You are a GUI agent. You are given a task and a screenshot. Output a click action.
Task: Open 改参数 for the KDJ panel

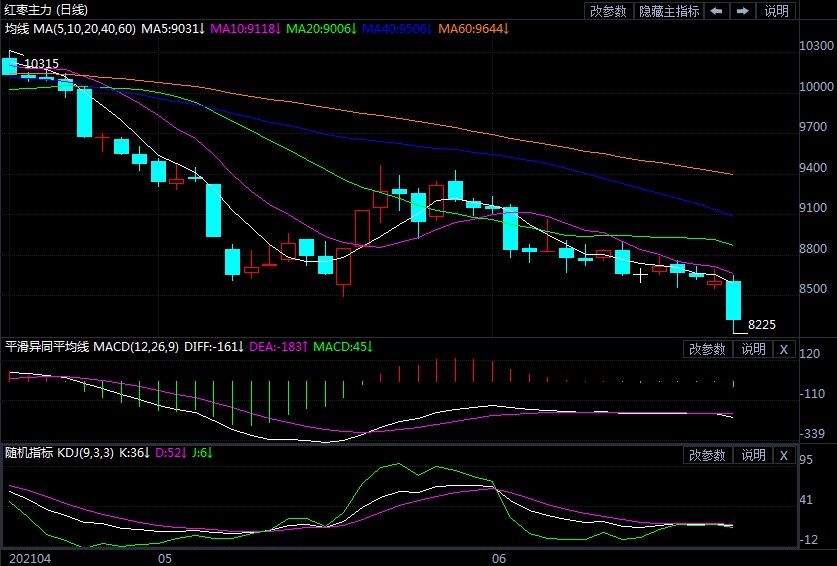[707, 455]
